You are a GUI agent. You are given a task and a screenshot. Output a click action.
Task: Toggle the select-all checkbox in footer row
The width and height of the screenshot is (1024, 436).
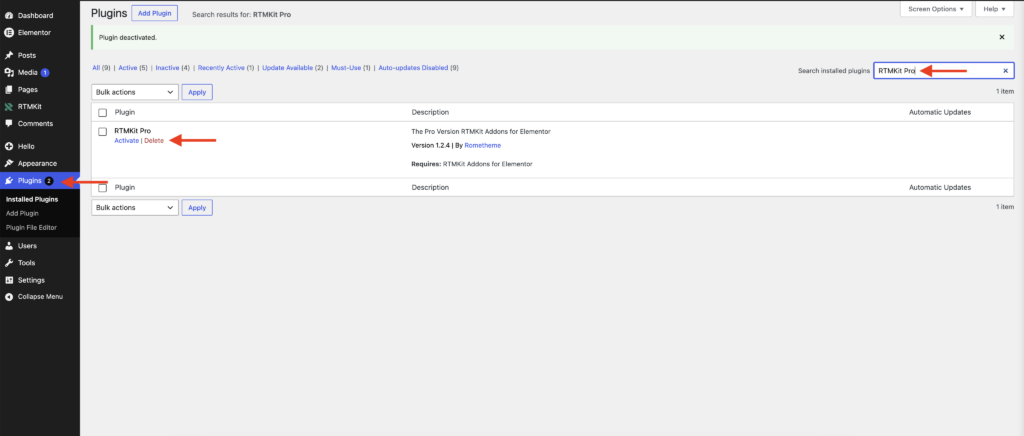pos(103,187)
